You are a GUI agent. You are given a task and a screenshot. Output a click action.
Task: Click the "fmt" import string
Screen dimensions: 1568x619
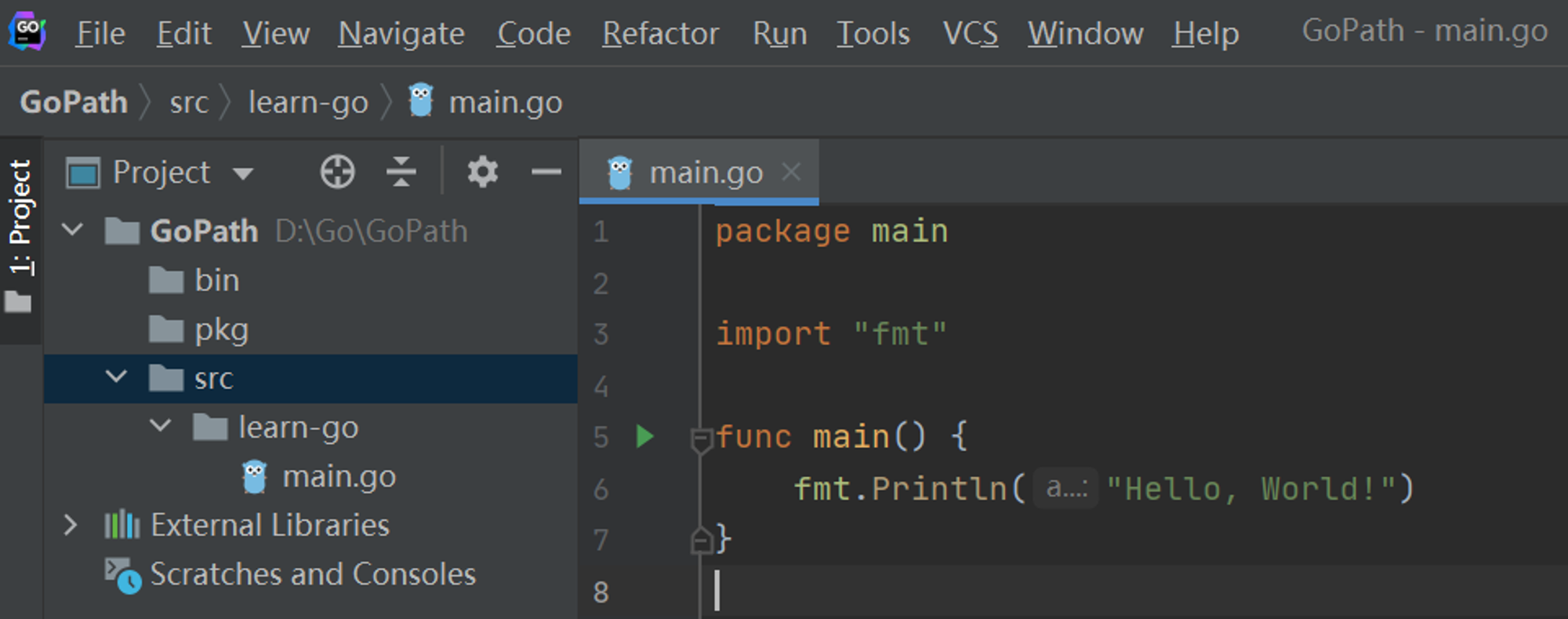tap(900, 334)
